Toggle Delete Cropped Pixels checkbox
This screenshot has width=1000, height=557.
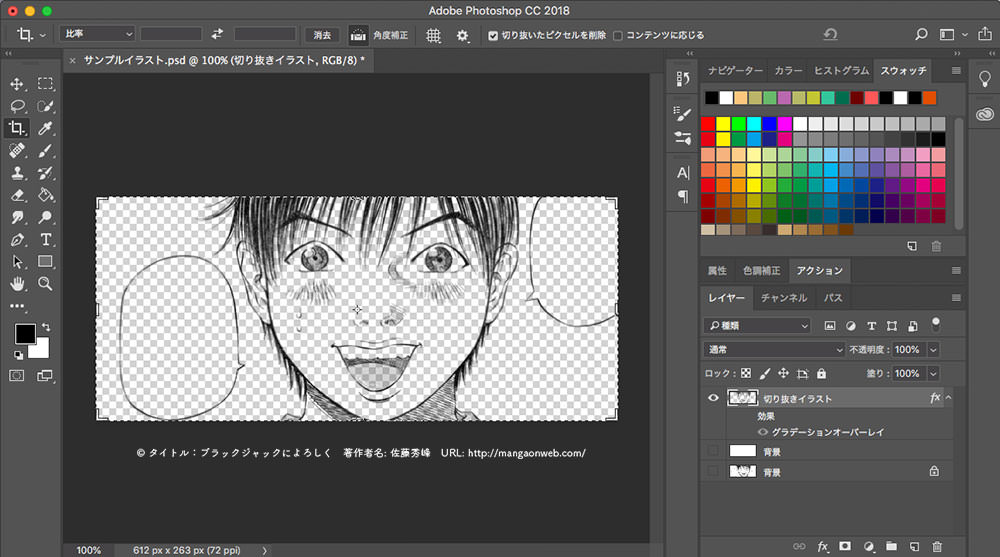click(x=493, y=36)
